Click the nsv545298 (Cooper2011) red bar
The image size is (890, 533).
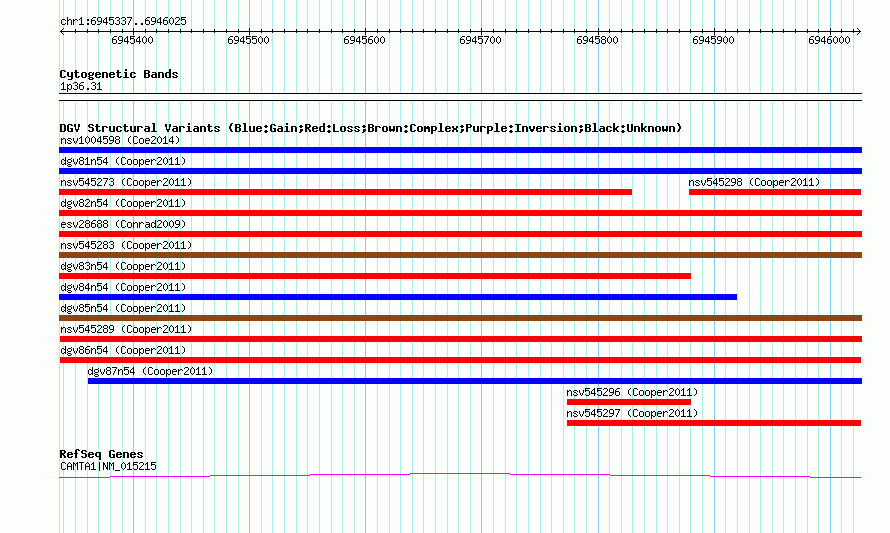775,192
